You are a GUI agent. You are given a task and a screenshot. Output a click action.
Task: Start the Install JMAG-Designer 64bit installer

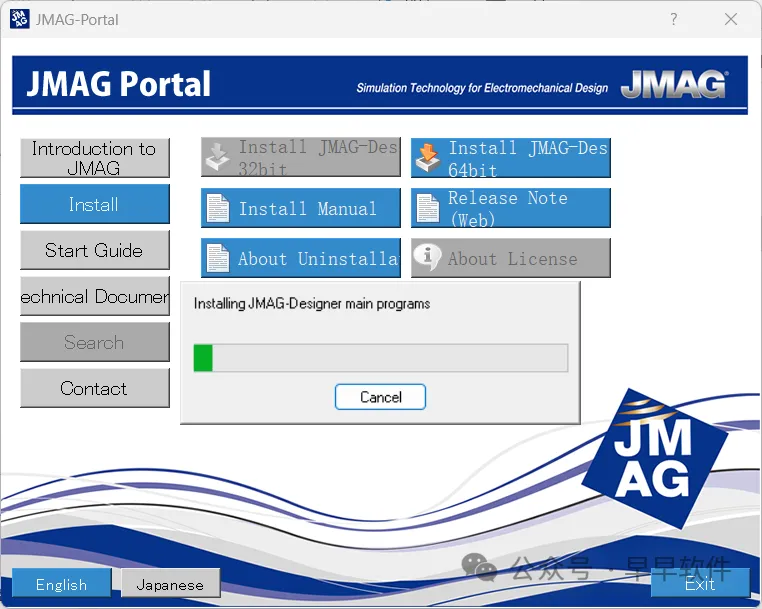coord(511,158)
